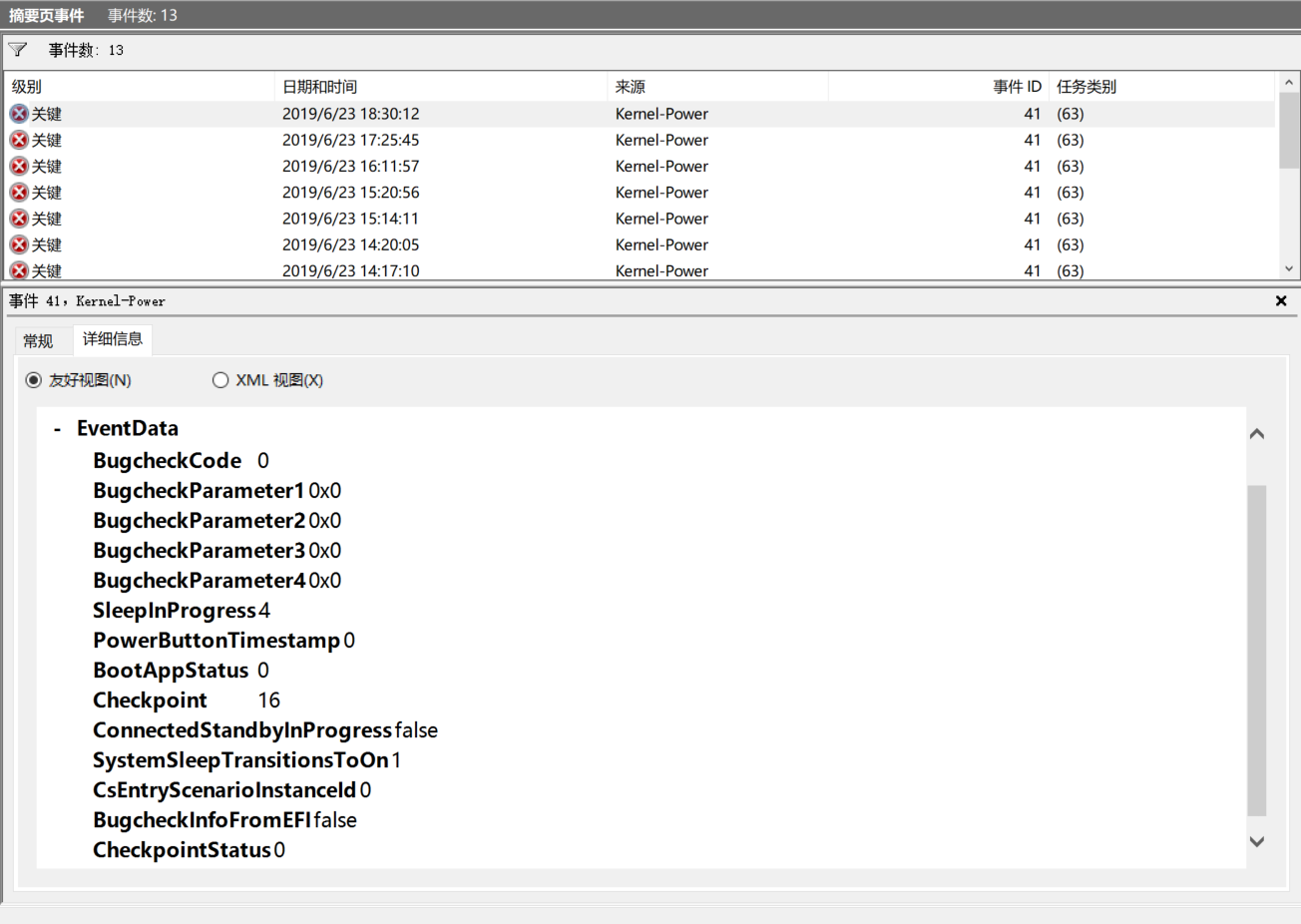The height and width of the screenshot is (924, 1301).
Task: Switch to the 常规 tab
Action: click(38, 341)
